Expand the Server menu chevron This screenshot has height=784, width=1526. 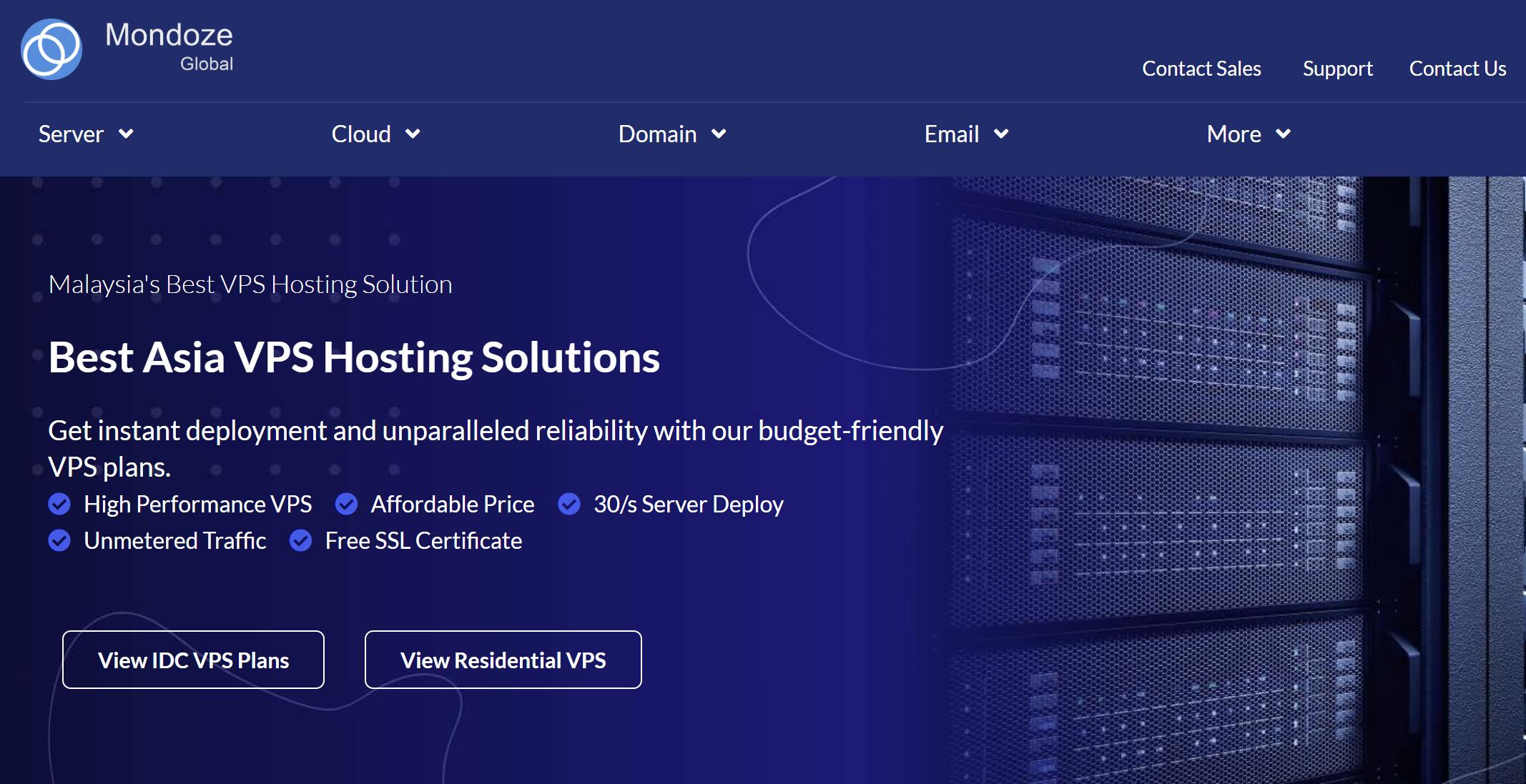126,134
